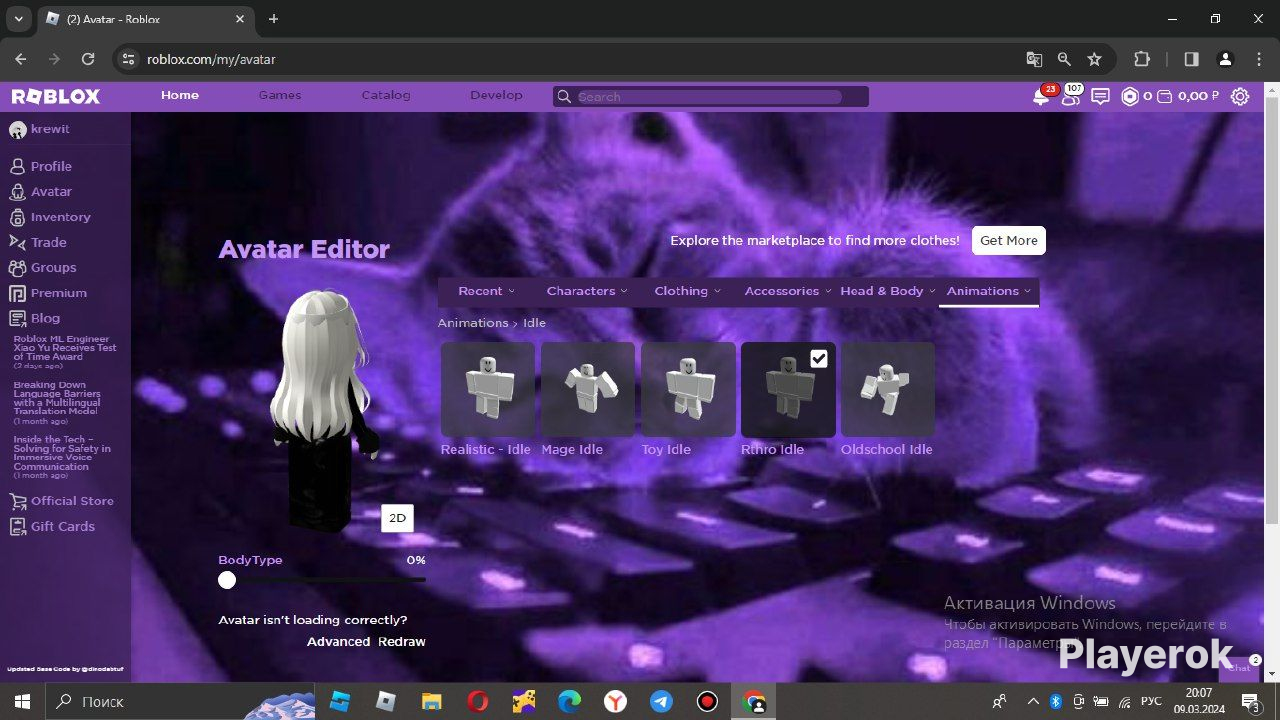The width and height of the screenshot is (1280, 720).
Task: Switch to the Avatar - Roblox browser tab
Action: [146, 19]
